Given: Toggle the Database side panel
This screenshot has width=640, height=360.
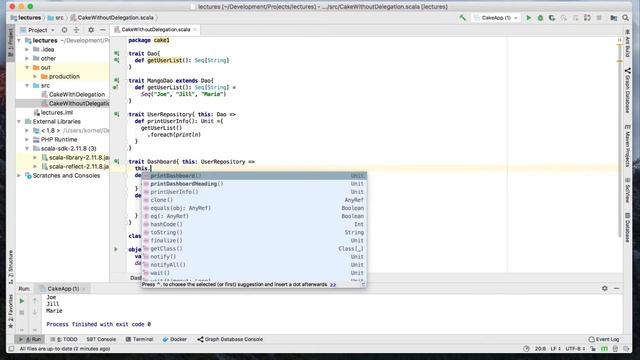Looking at the screenshot, I should click(627, 227).
